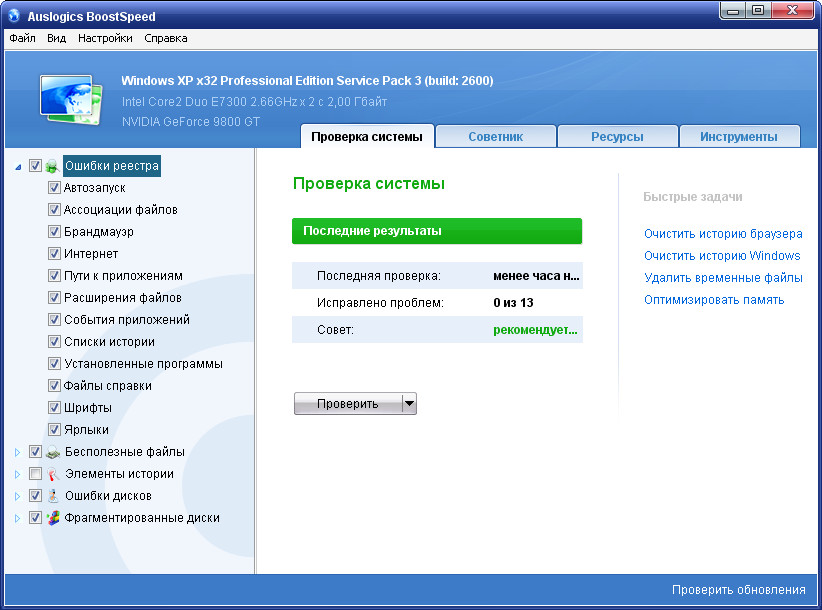Select the Автозапуск tree label

[94, 188]
